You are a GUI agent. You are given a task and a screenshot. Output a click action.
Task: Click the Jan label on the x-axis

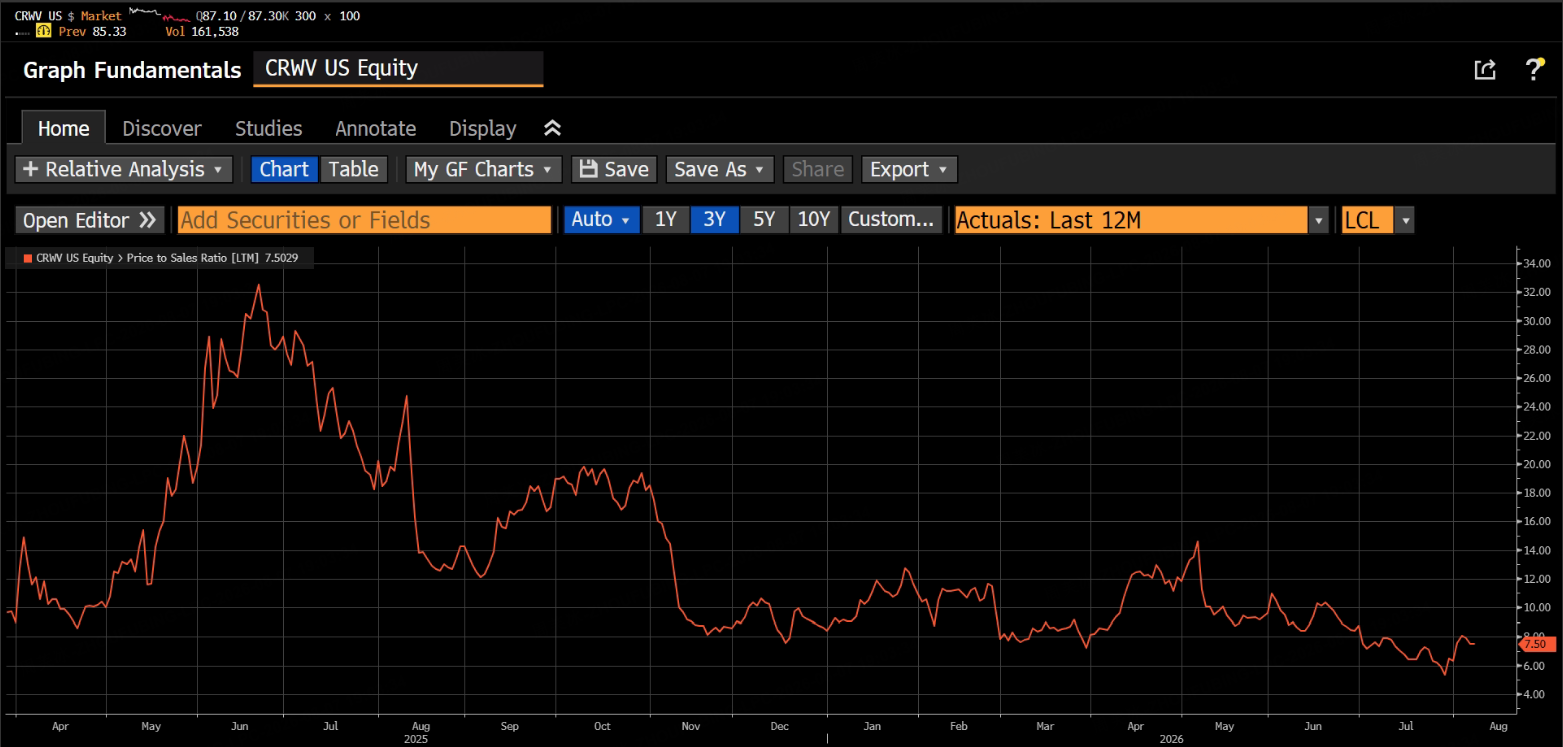coord(873,726)
